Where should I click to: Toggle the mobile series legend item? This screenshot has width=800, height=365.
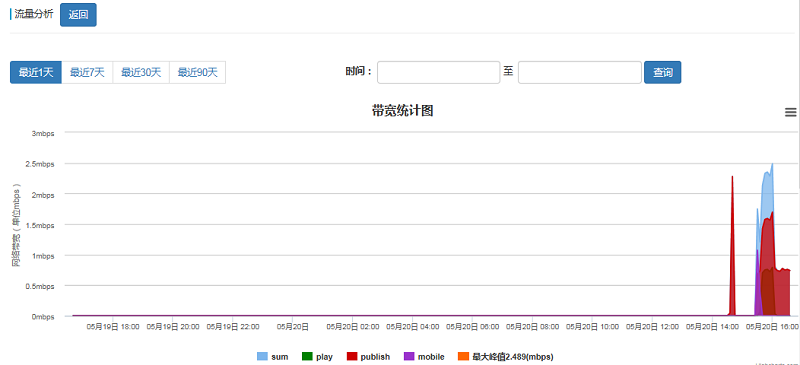424,357
